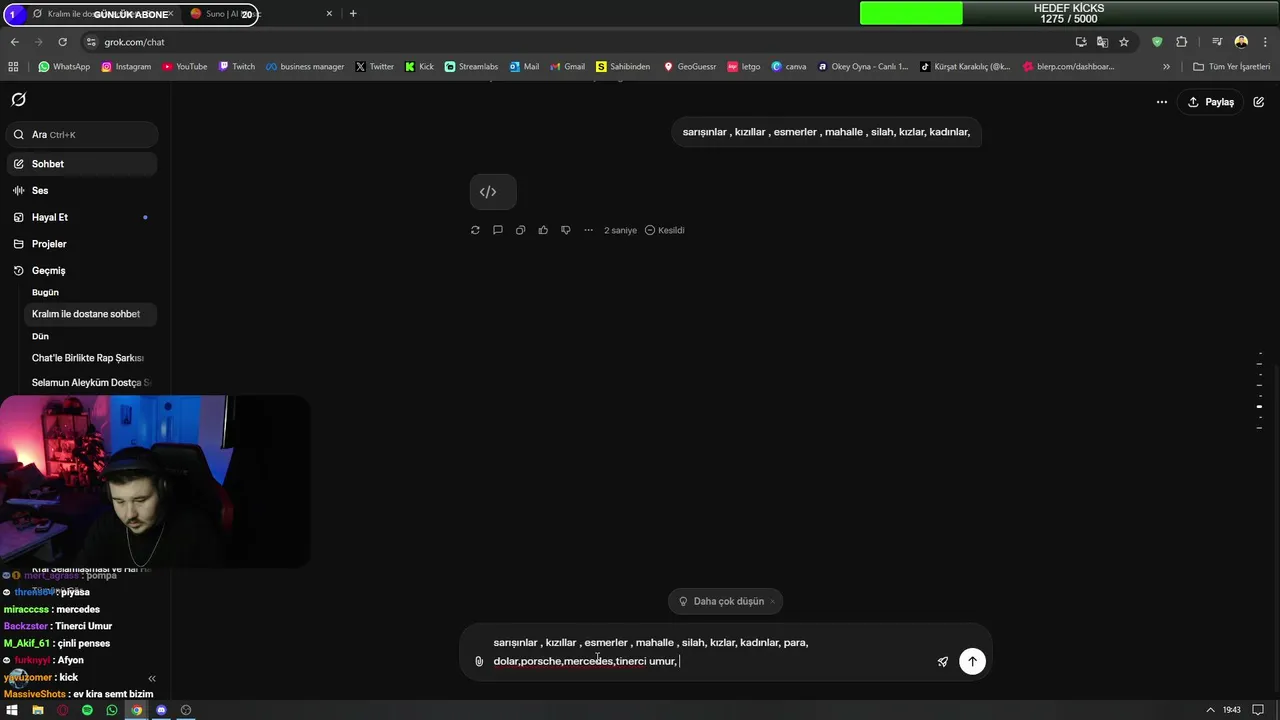Dislike the response with thumbs down
The image size is (1280, 720).
pyautogui.click(x=565, y=230)
